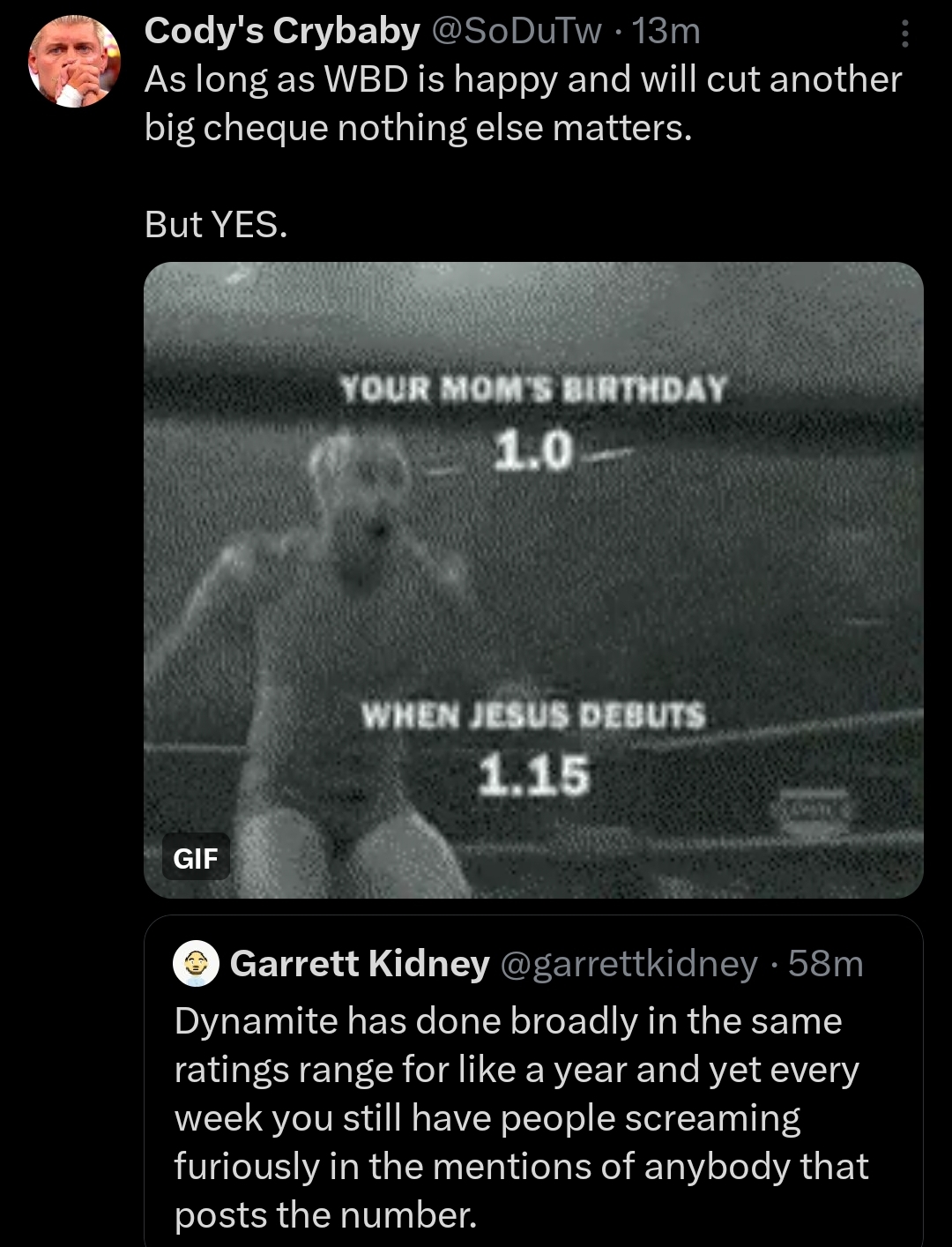Tap the 'WHEN JESUS DEBUTS' caption in GIF
The image size is (952, 1247).
tap(533, 715)
